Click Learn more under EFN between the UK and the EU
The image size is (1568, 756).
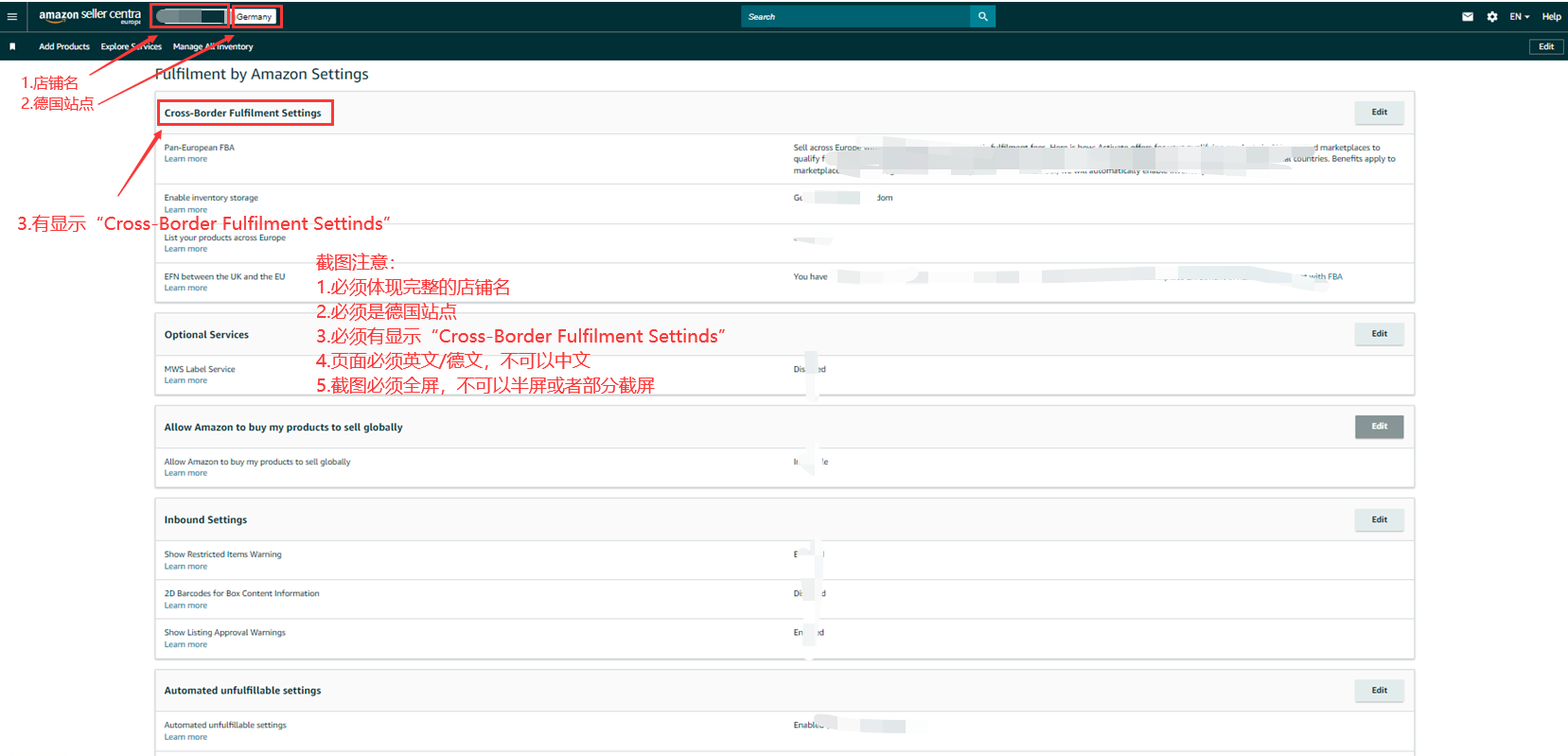click(x=185, y=289)
